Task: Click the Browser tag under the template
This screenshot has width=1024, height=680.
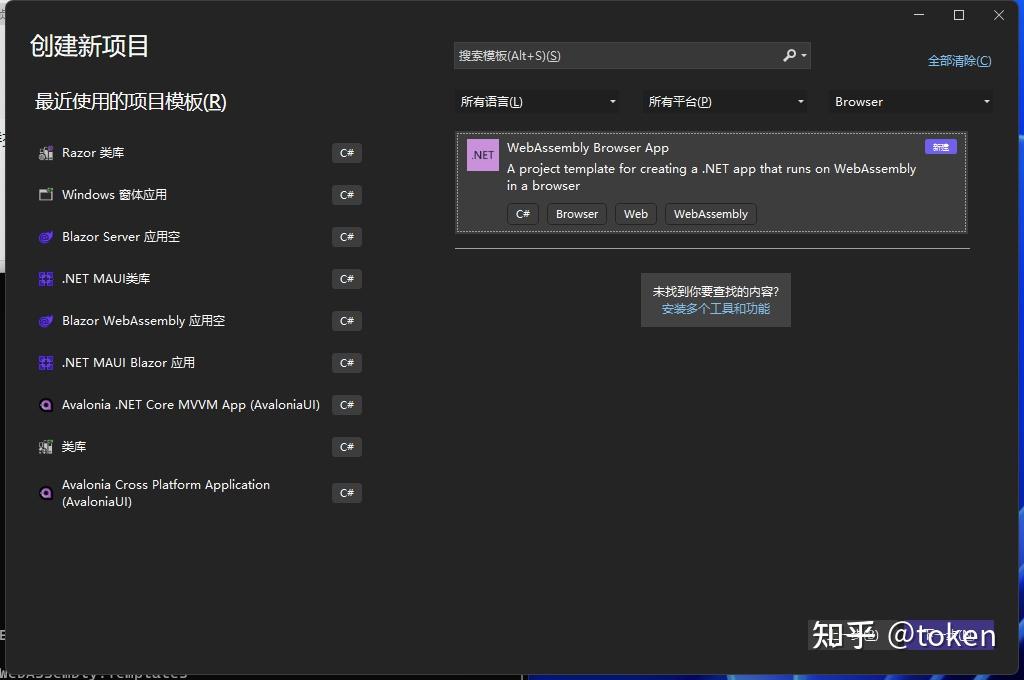Action: (577, 214)
